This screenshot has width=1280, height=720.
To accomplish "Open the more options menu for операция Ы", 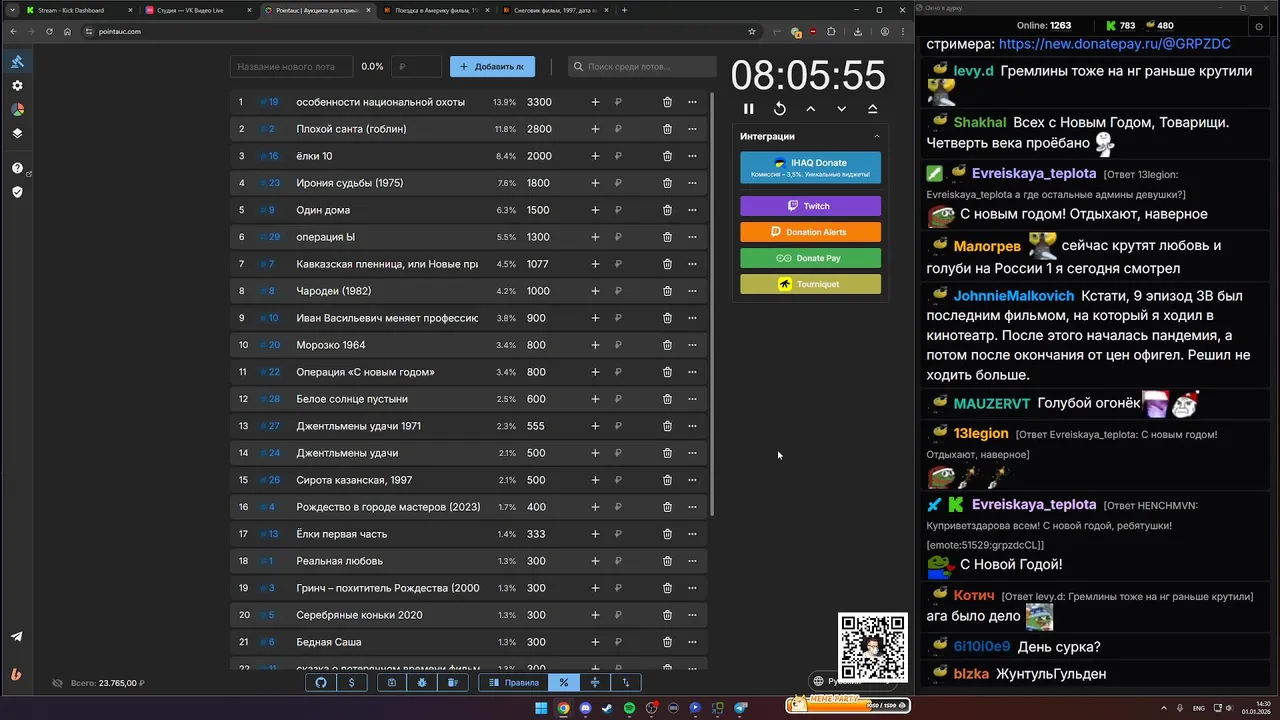I will tap(692, 237).
